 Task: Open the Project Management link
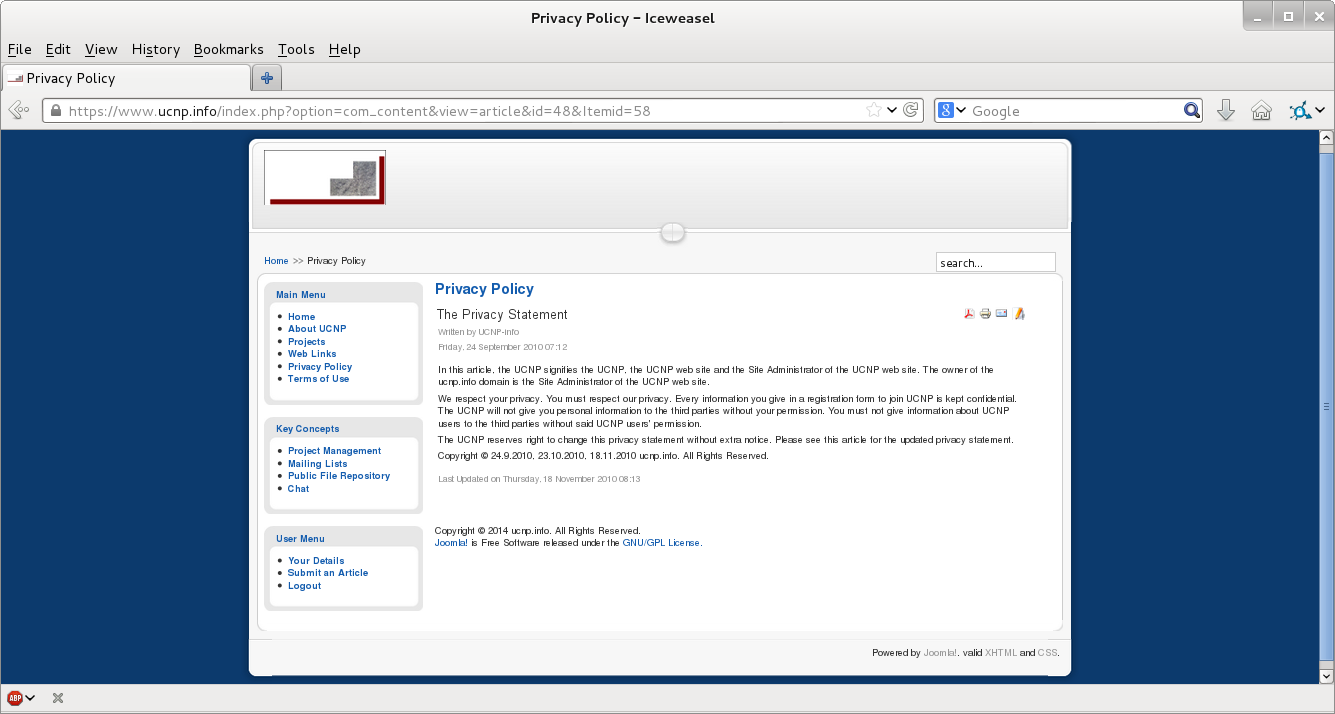pyautogui.click(x=334, y=451)
